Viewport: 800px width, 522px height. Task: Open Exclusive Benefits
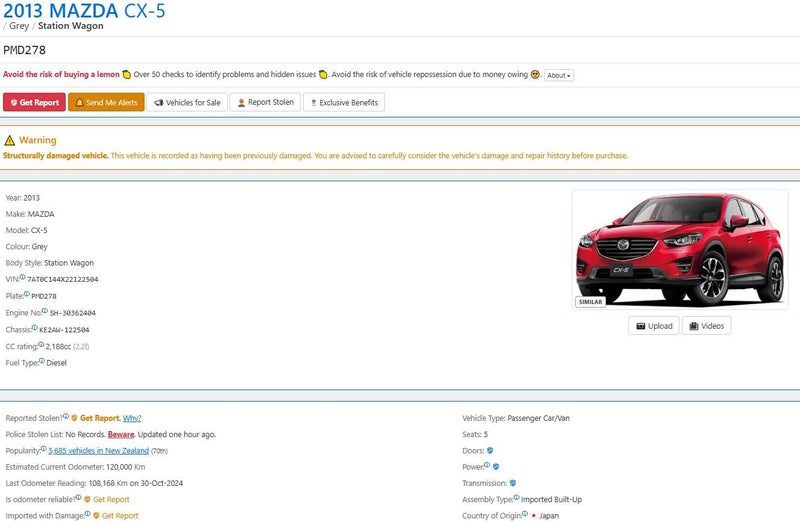[x=343, y=102]
